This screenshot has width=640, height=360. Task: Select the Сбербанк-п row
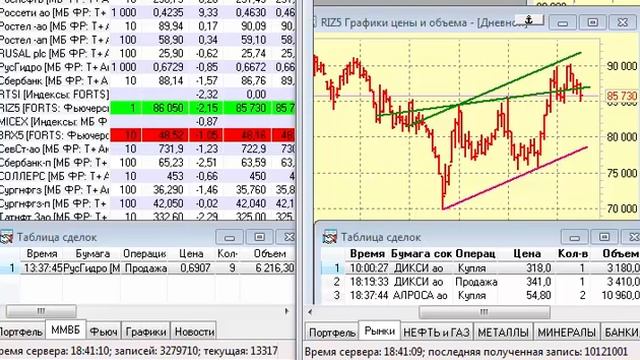click(147, 162)
